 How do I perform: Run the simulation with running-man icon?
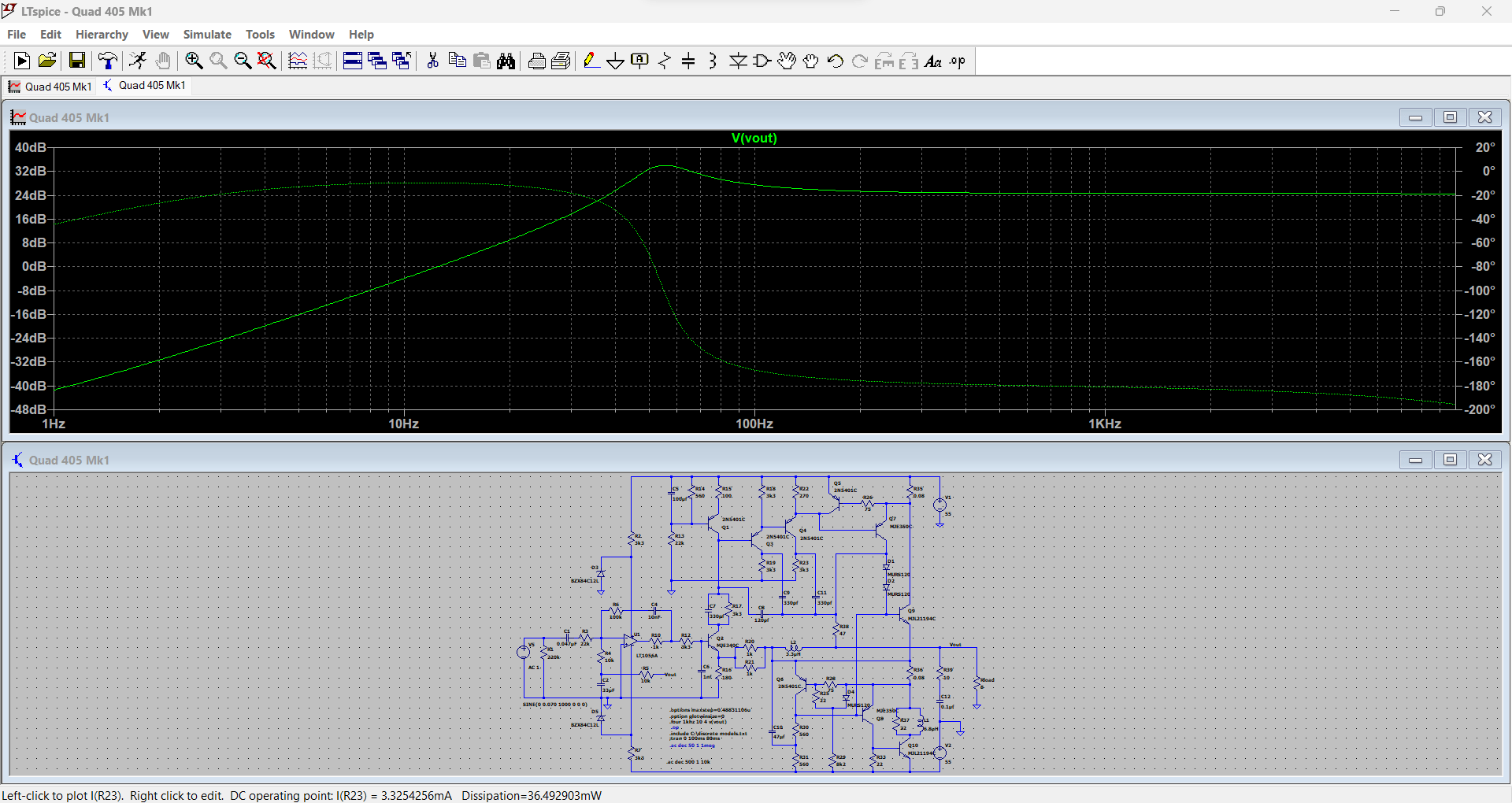point(138,61)
